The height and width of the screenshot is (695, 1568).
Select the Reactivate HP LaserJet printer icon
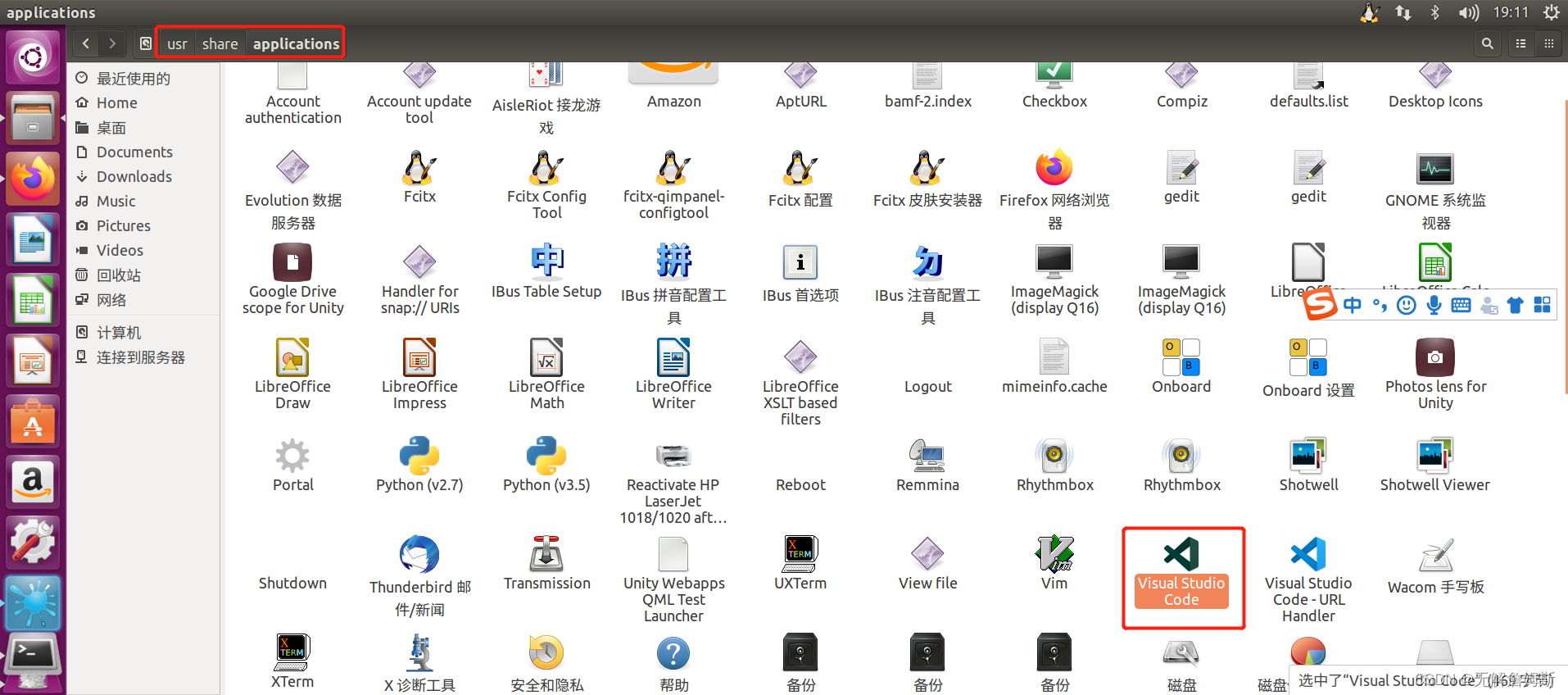click(x=673, y=456)
